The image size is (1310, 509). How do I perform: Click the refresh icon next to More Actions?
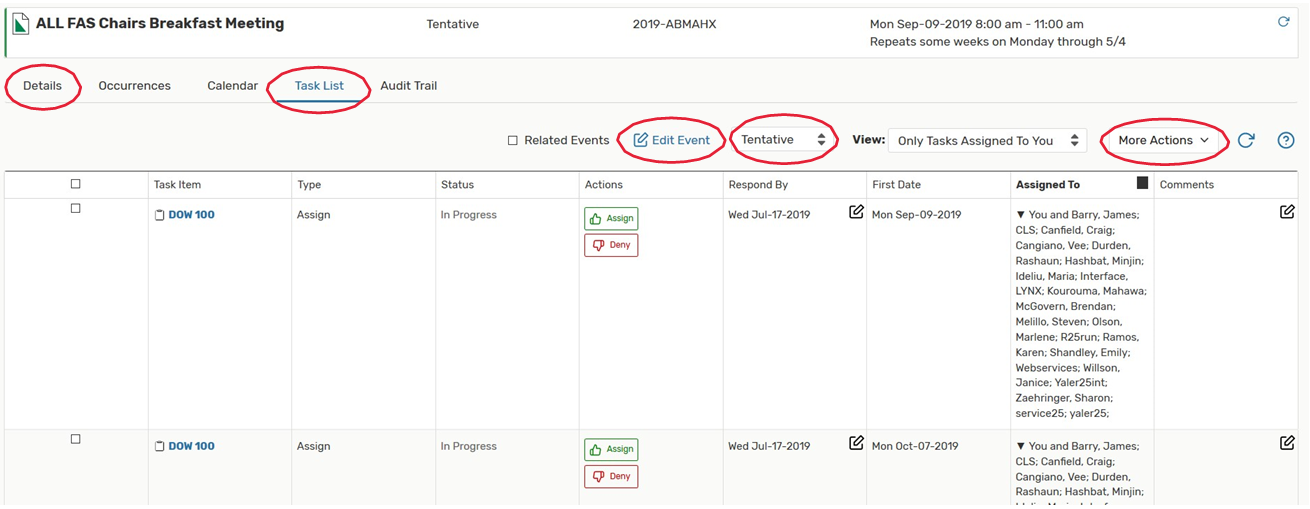(1246, 141)
